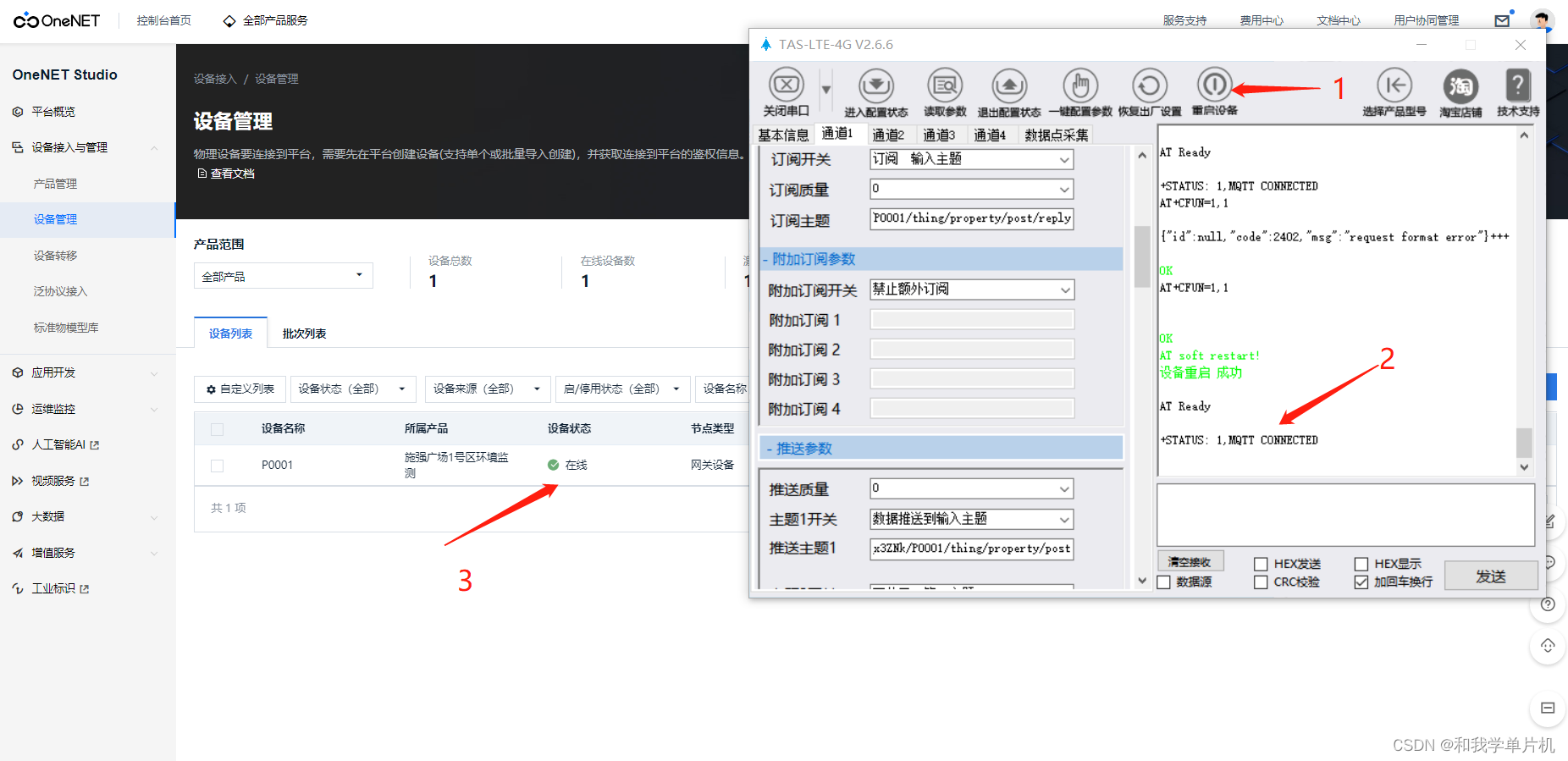Open the 技术支持 question mark icon
The image size is (1568, 761).
[1518, 85]
